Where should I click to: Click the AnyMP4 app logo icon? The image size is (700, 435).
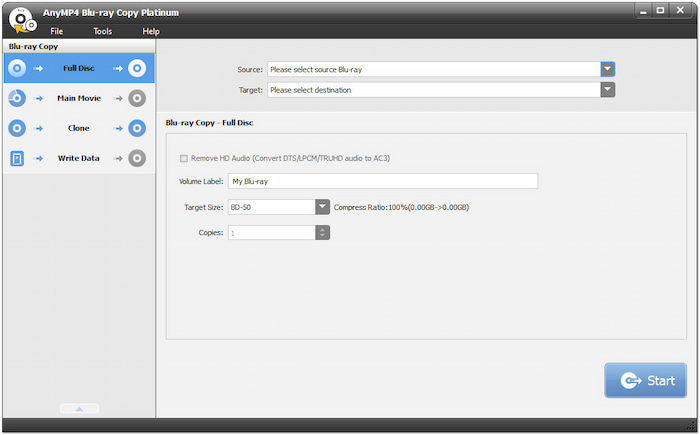[x=18, y=18]
